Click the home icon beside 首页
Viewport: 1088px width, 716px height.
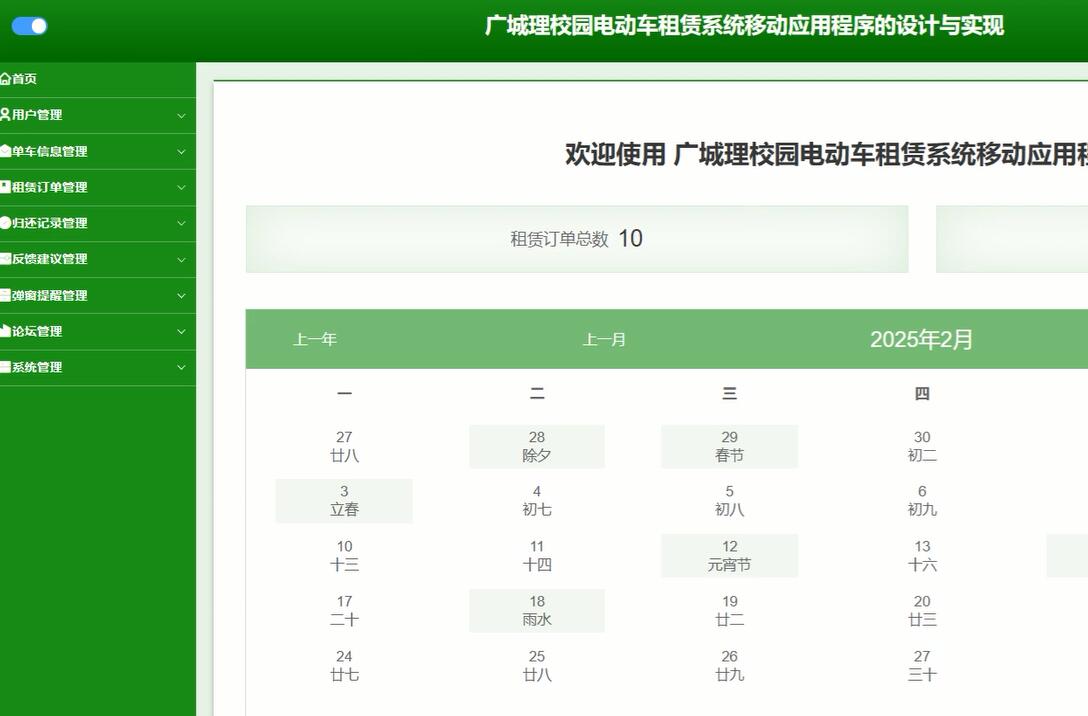6,79
